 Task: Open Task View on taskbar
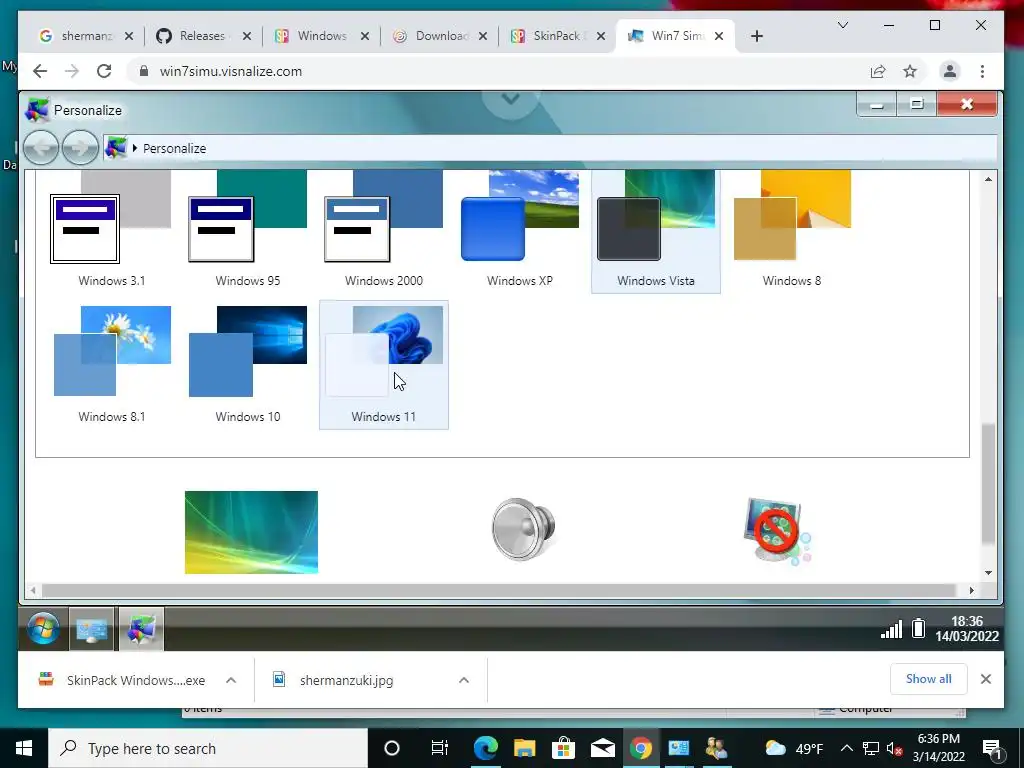pos(440,748)
